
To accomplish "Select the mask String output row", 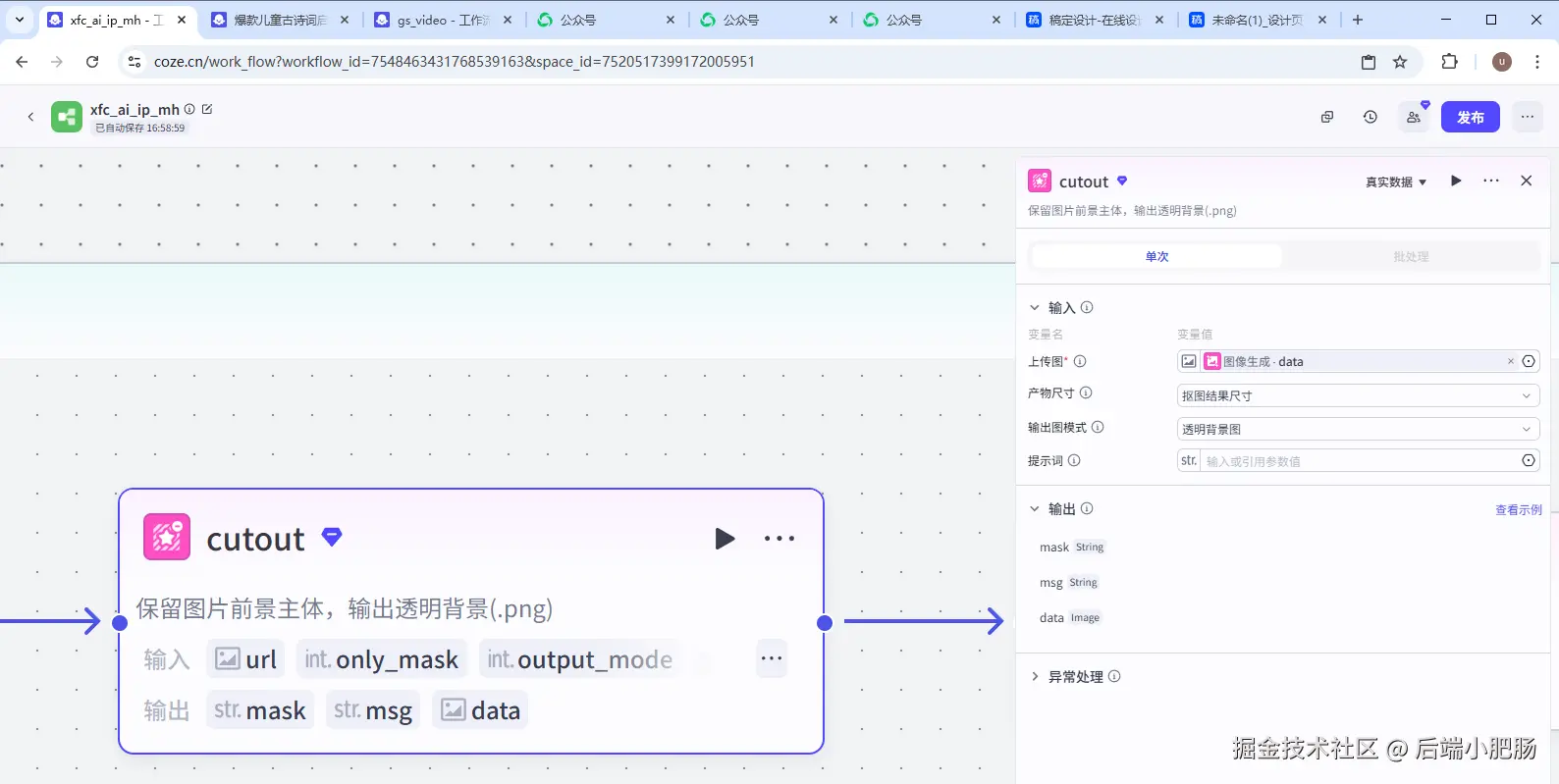I will (x=1072, y=547).
